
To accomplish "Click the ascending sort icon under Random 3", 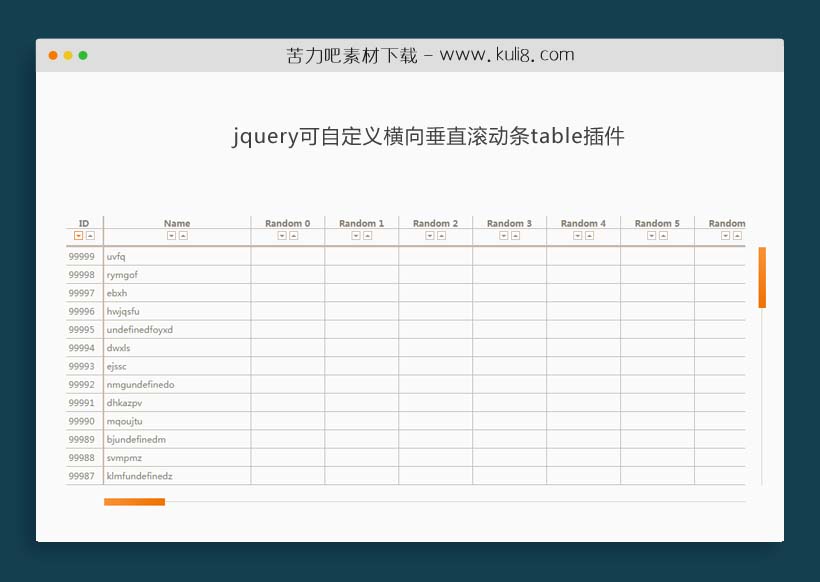I will [515, 237].
